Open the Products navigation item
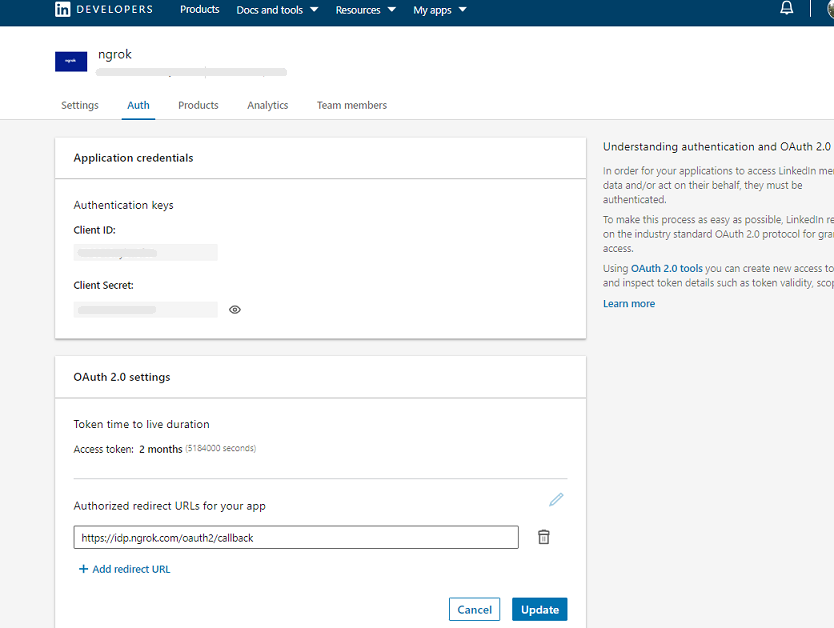This screenshot has height=628, width=834. coord(199,10)
